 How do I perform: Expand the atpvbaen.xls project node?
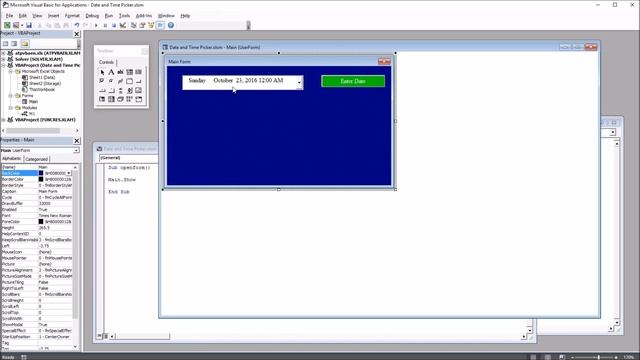pos(4,53)
